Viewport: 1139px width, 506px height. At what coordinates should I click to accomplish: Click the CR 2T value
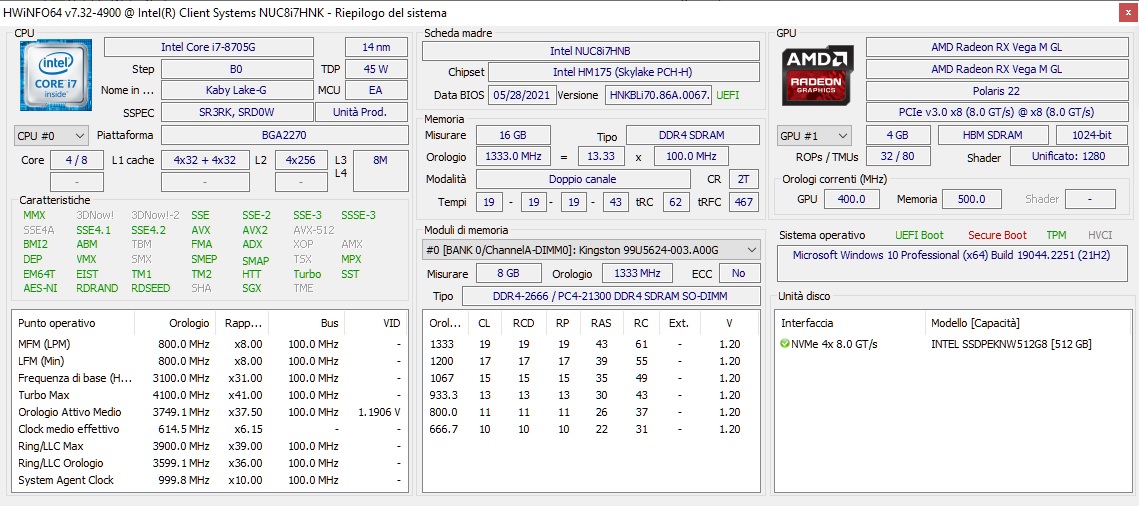pyautogui.click(x=743, y=179)
